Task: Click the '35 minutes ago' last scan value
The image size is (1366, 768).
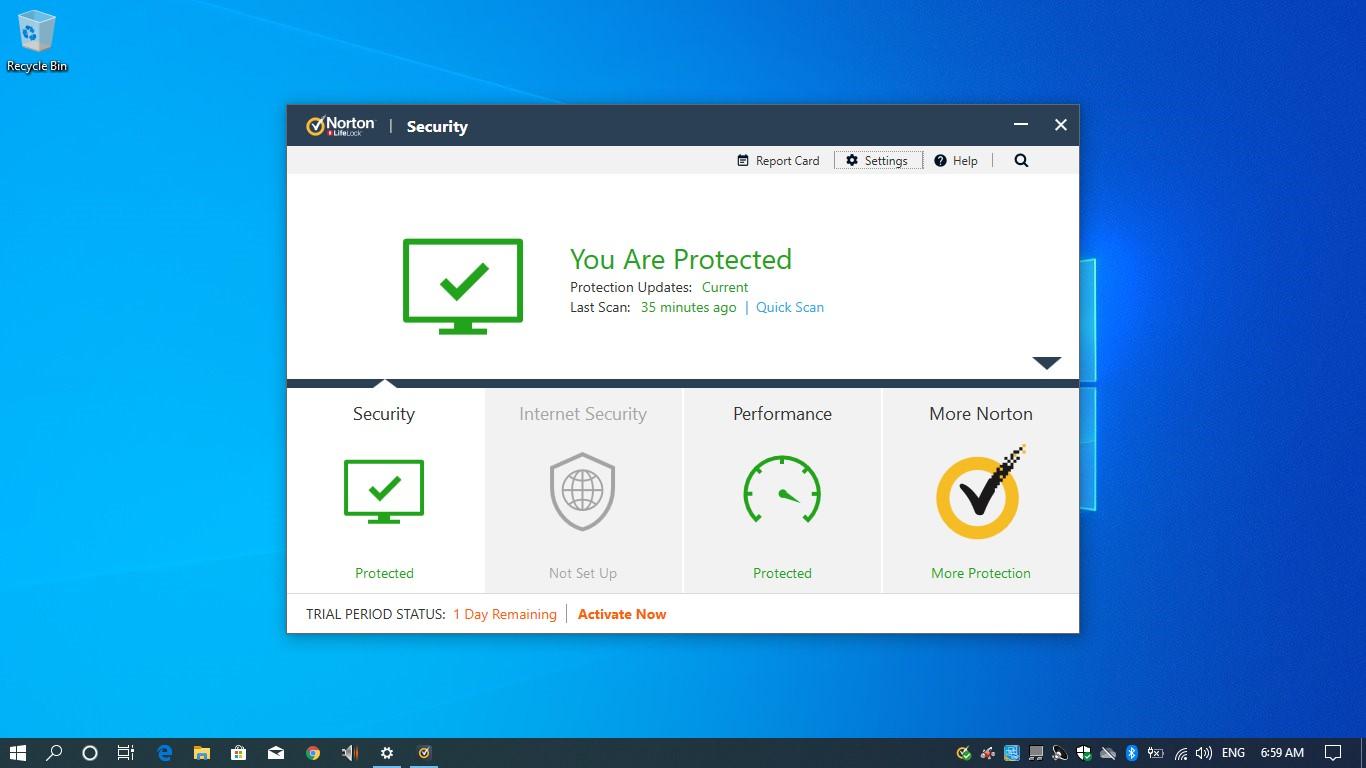Action: click(x=688, y=307)
